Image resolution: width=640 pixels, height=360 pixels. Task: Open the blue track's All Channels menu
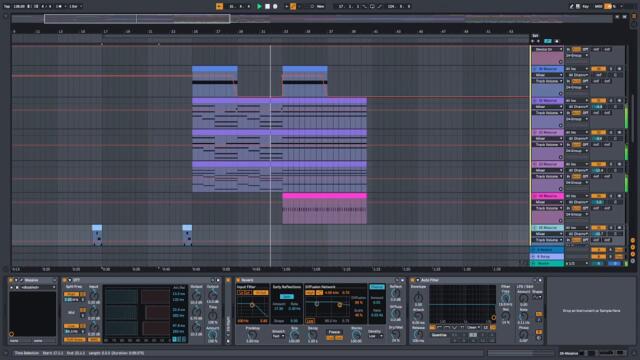[x=578, y=75]
